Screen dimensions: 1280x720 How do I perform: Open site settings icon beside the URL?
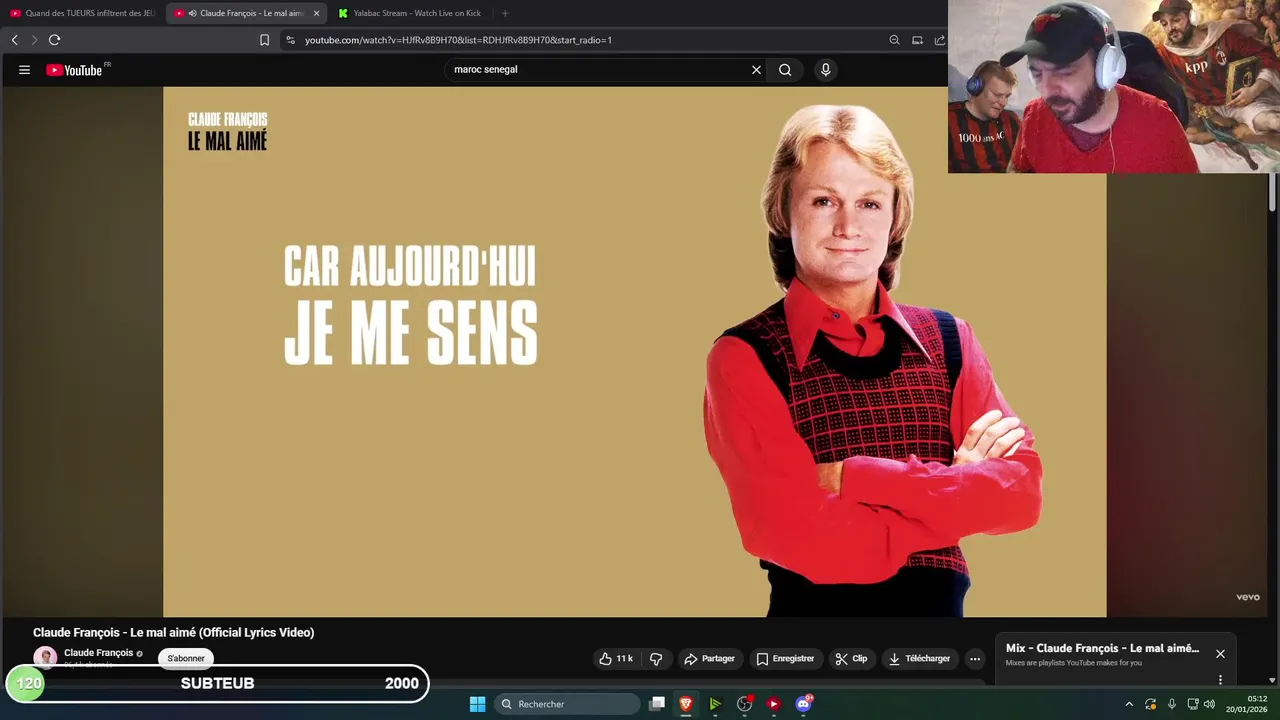290,40
